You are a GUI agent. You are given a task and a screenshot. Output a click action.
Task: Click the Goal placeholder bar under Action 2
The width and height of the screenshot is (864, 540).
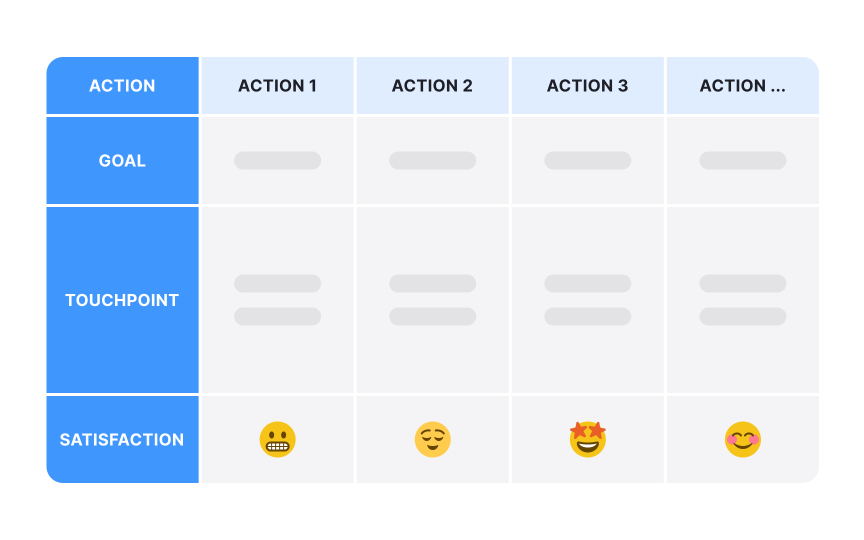pyautogui.click(x=433, y=160)
